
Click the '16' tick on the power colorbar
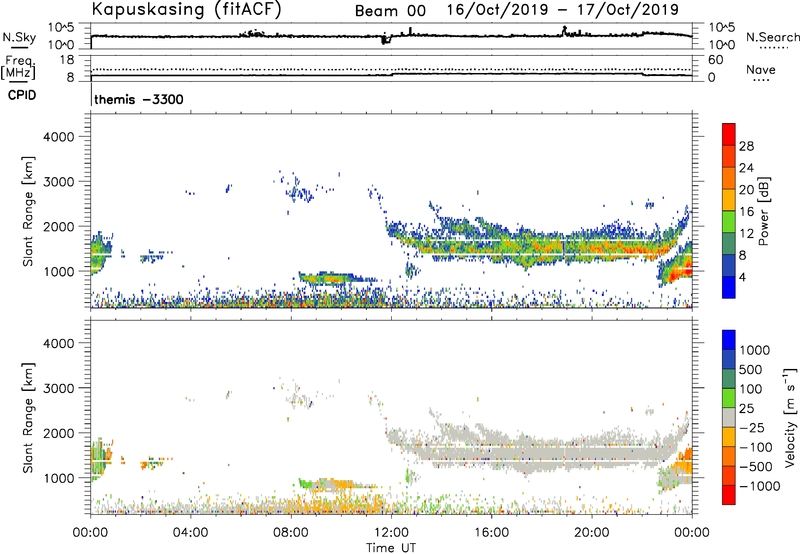tap(746, 212)
